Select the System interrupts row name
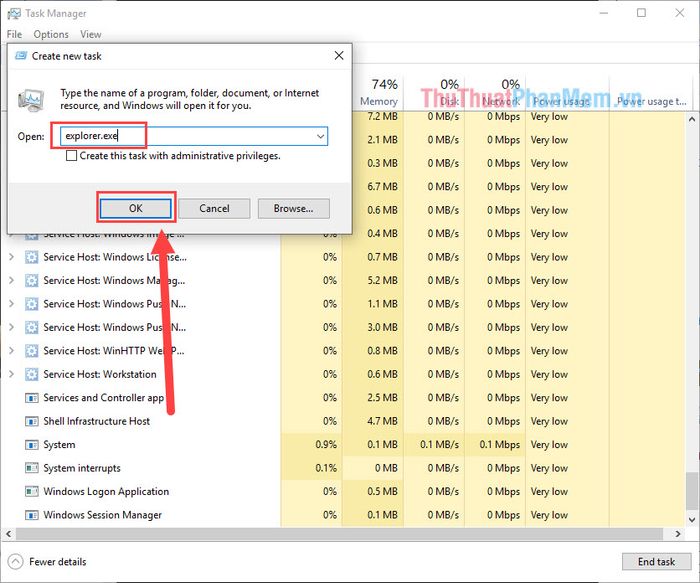The width and height of the screenshot is (700, 583). (x=82, y=468)
